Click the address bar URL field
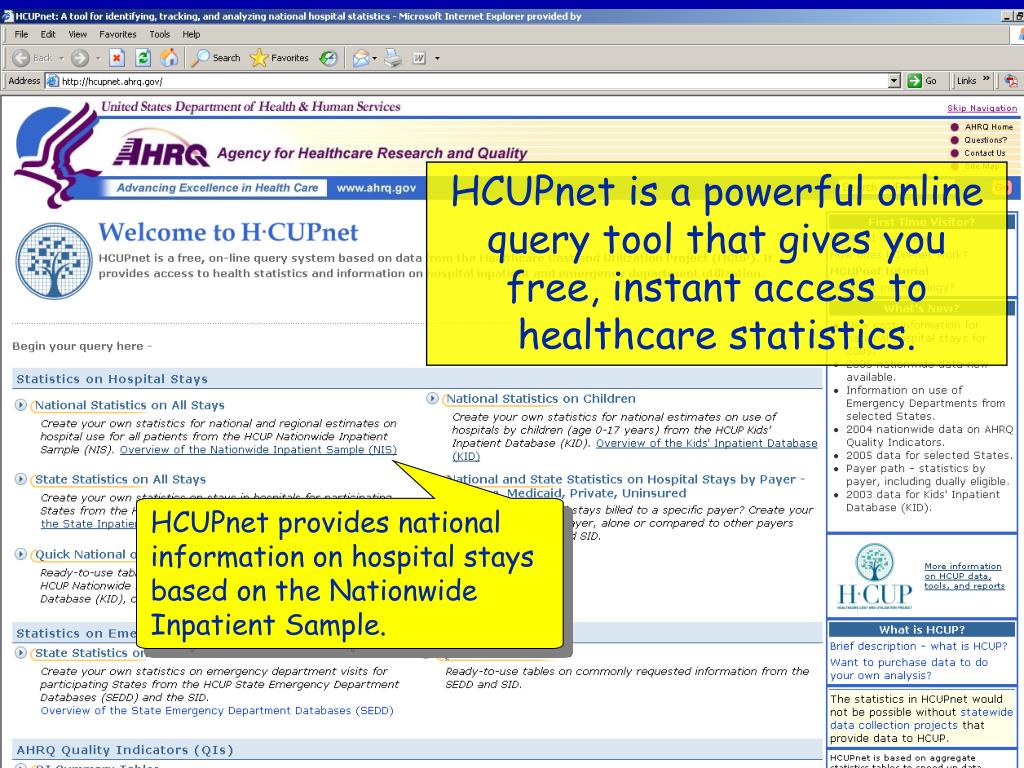 pyautogui.click(x=467, y=81)
